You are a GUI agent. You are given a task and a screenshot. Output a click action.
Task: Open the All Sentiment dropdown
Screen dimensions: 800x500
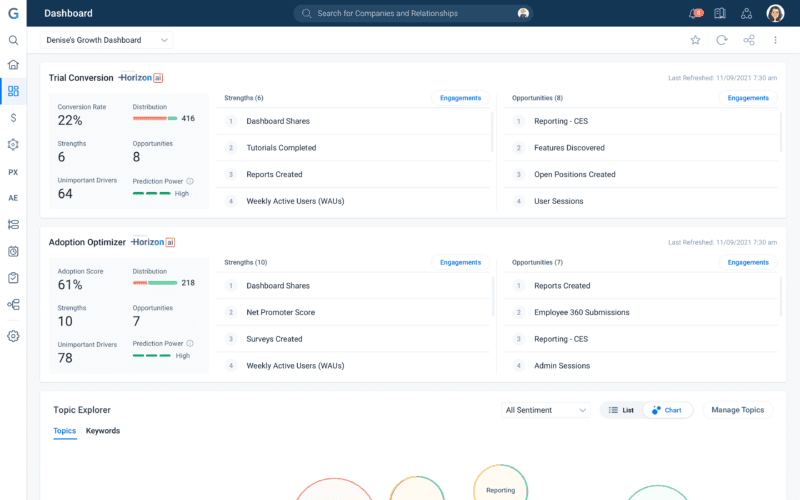pos(546,410)
